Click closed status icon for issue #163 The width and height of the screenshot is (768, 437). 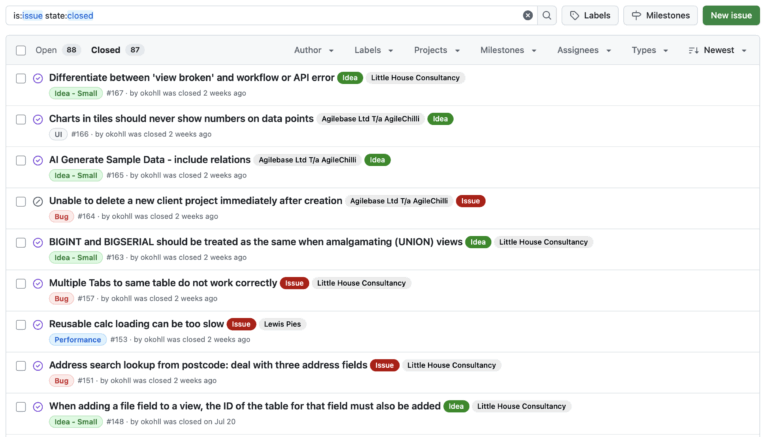click(38, 243)
